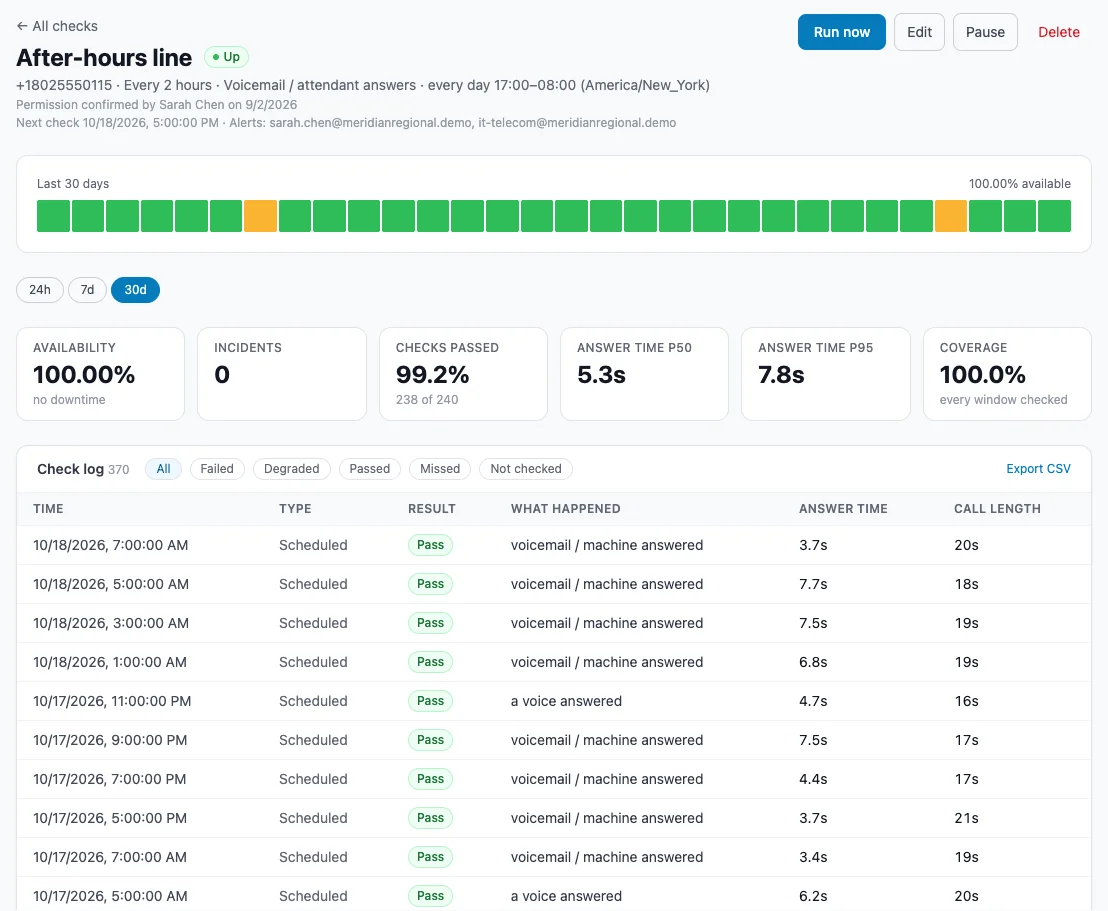Filter check log by Missed

[440, 469]
